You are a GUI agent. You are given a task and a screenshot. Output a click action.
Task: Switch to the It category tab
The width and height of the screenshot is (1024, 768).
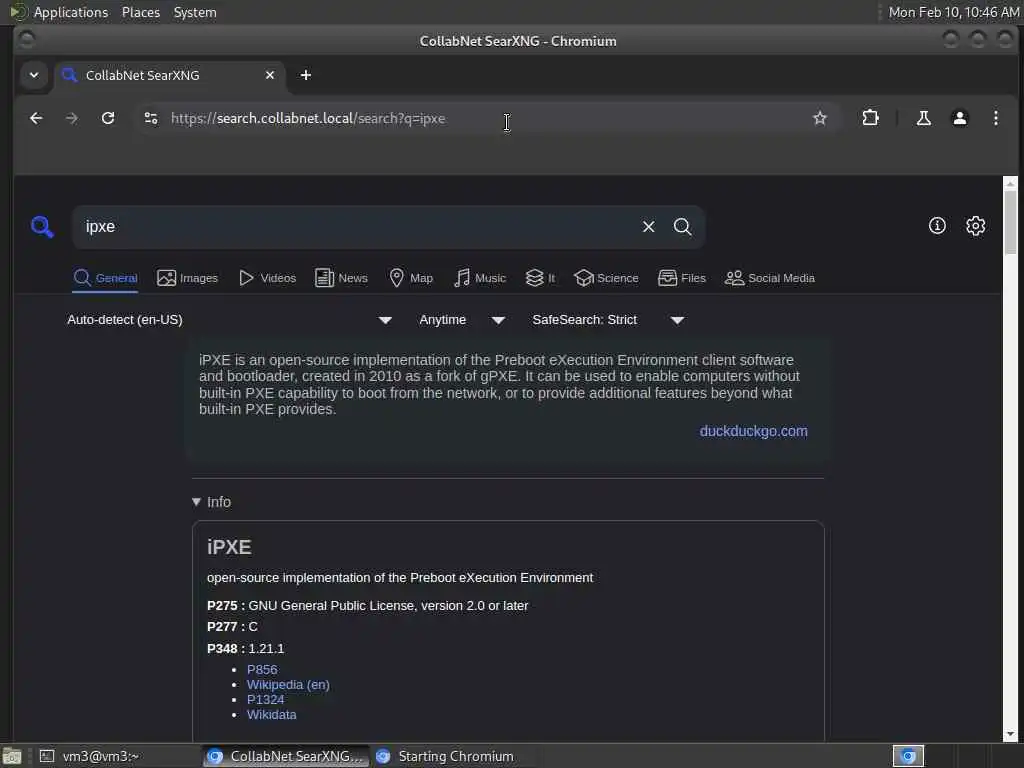tap(540, 278)
